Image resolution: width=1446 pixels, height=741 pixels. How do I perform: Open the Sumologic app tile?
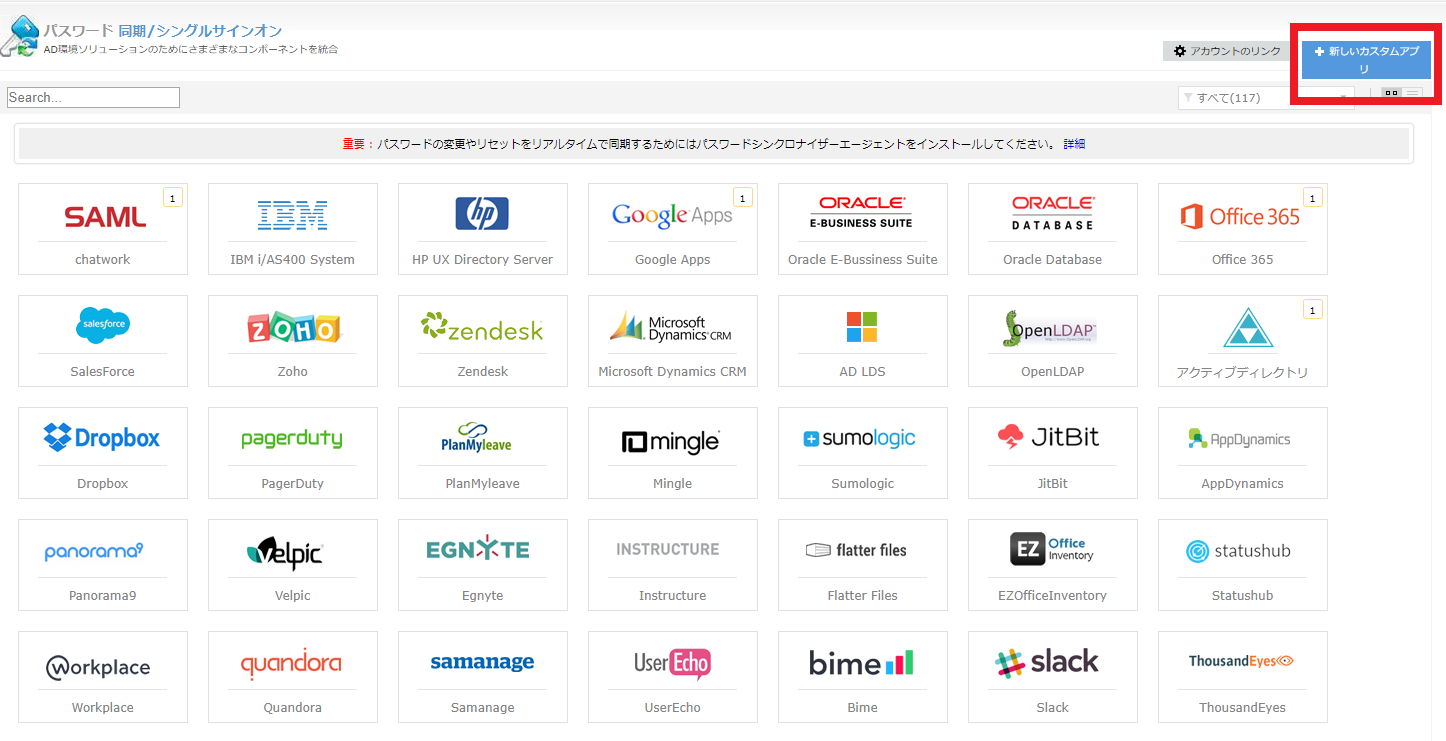click(x=863, y=453)
